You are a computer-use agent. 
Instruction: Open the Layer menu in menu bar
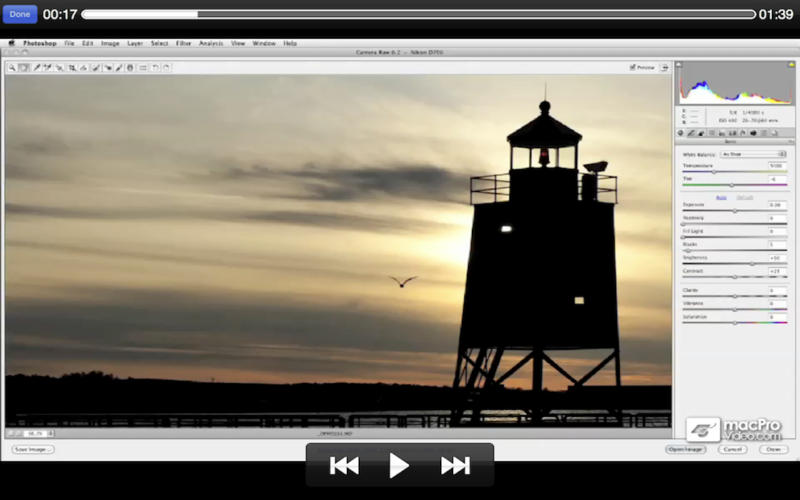[135, 44]
